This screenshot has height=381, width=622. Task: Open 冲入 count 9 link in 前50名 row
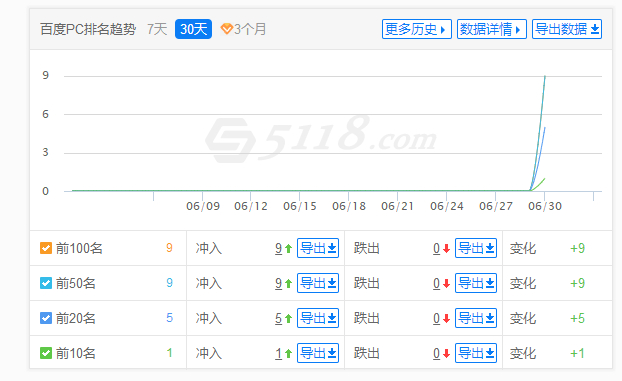(x=278, y=283)
